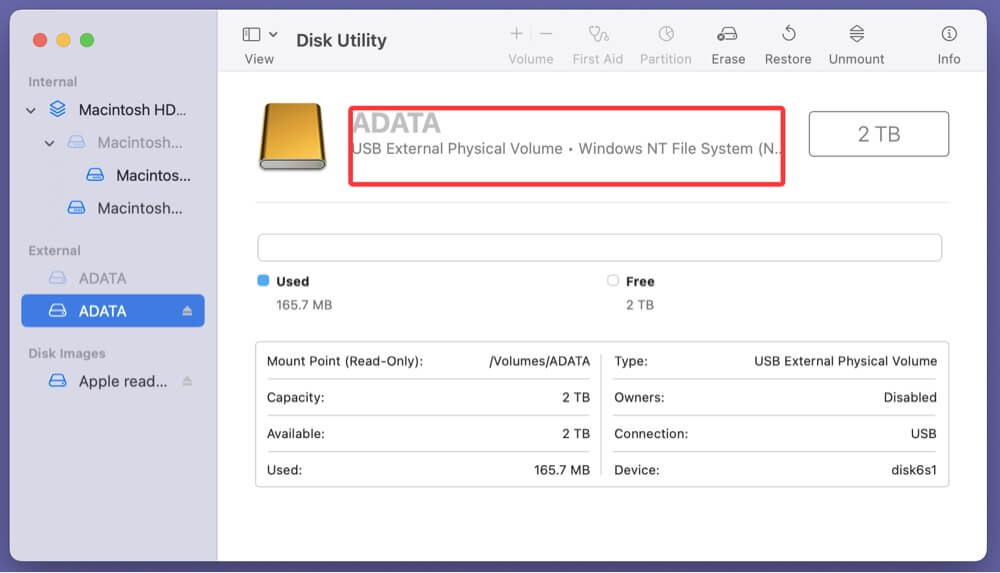This screenshot has height=573, width=1000.
Task: Click the Internal section header
Action: [52, 82]
